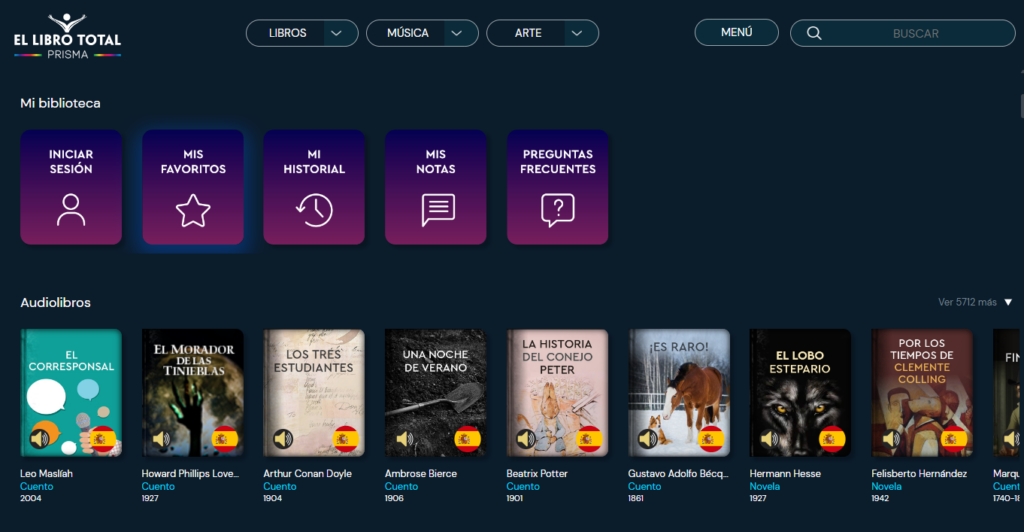The image size is (1024, 532).
Task: Click the page vertical scrollbar thumb
Action: click(x=1021, y=106)
